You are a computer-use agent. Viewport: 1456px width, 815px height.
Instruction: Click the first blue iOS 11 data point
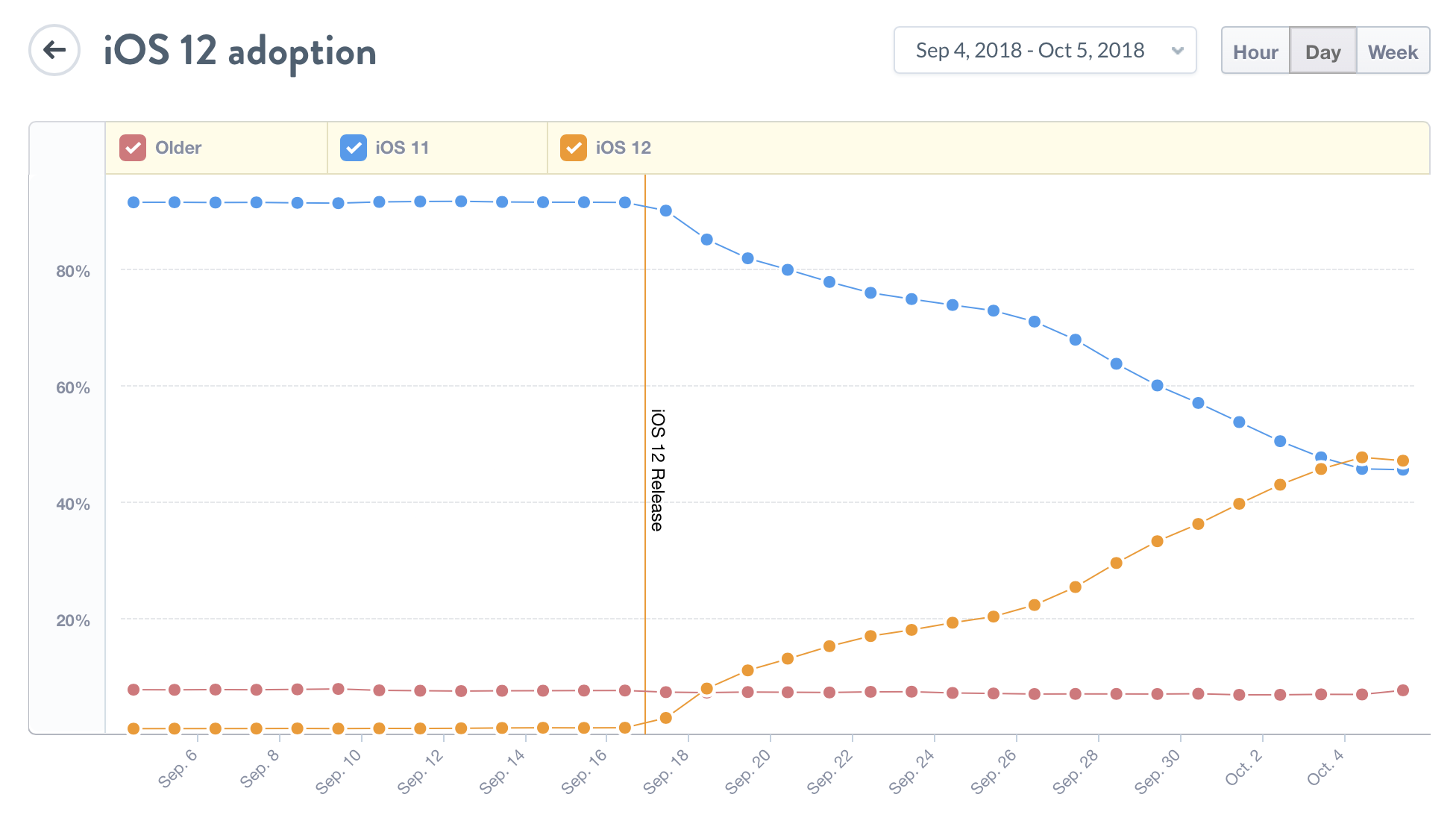pos(134,202)
